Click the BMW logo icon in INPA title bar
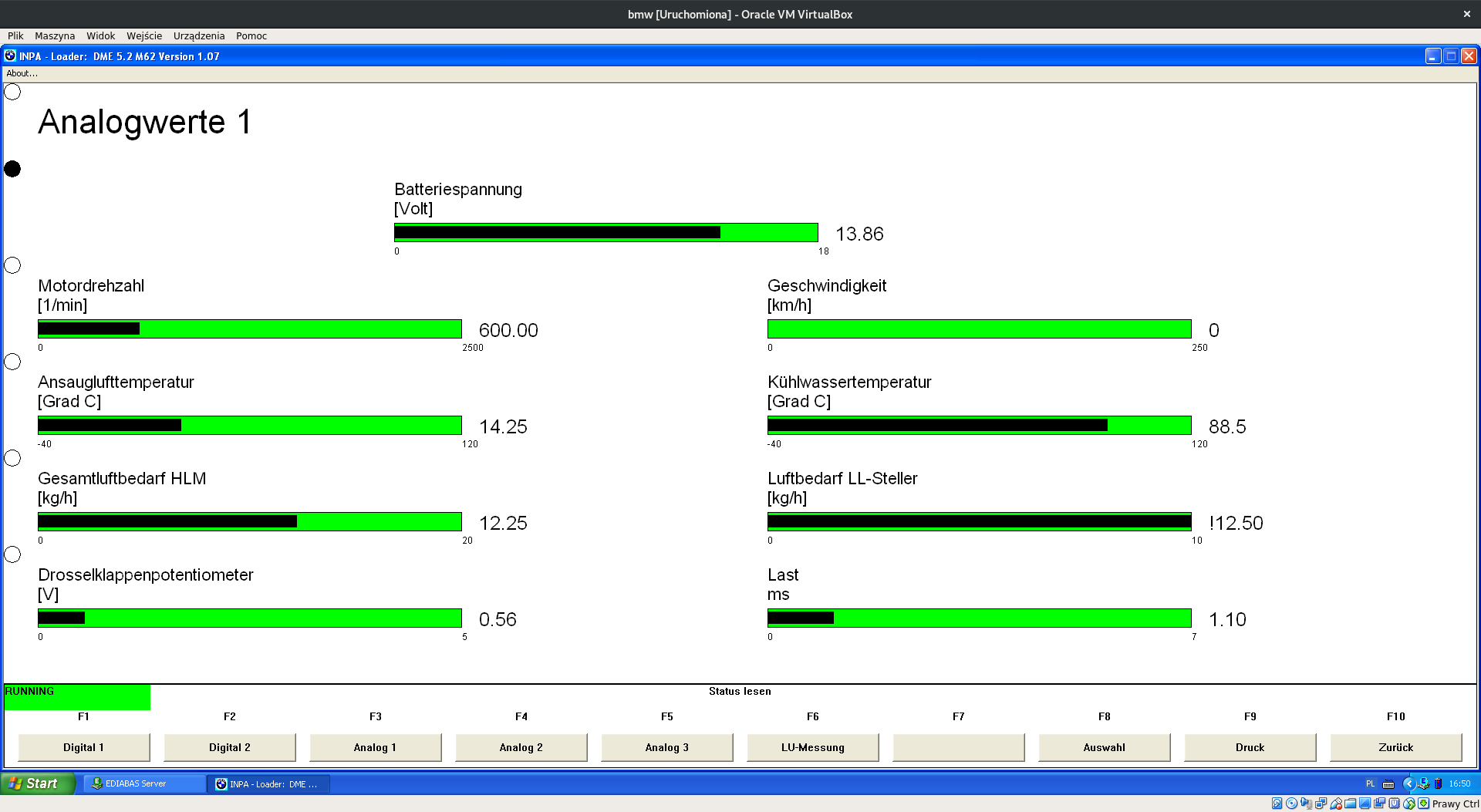This screenshot has width=1481, height=812. click(x=10, y=56)
